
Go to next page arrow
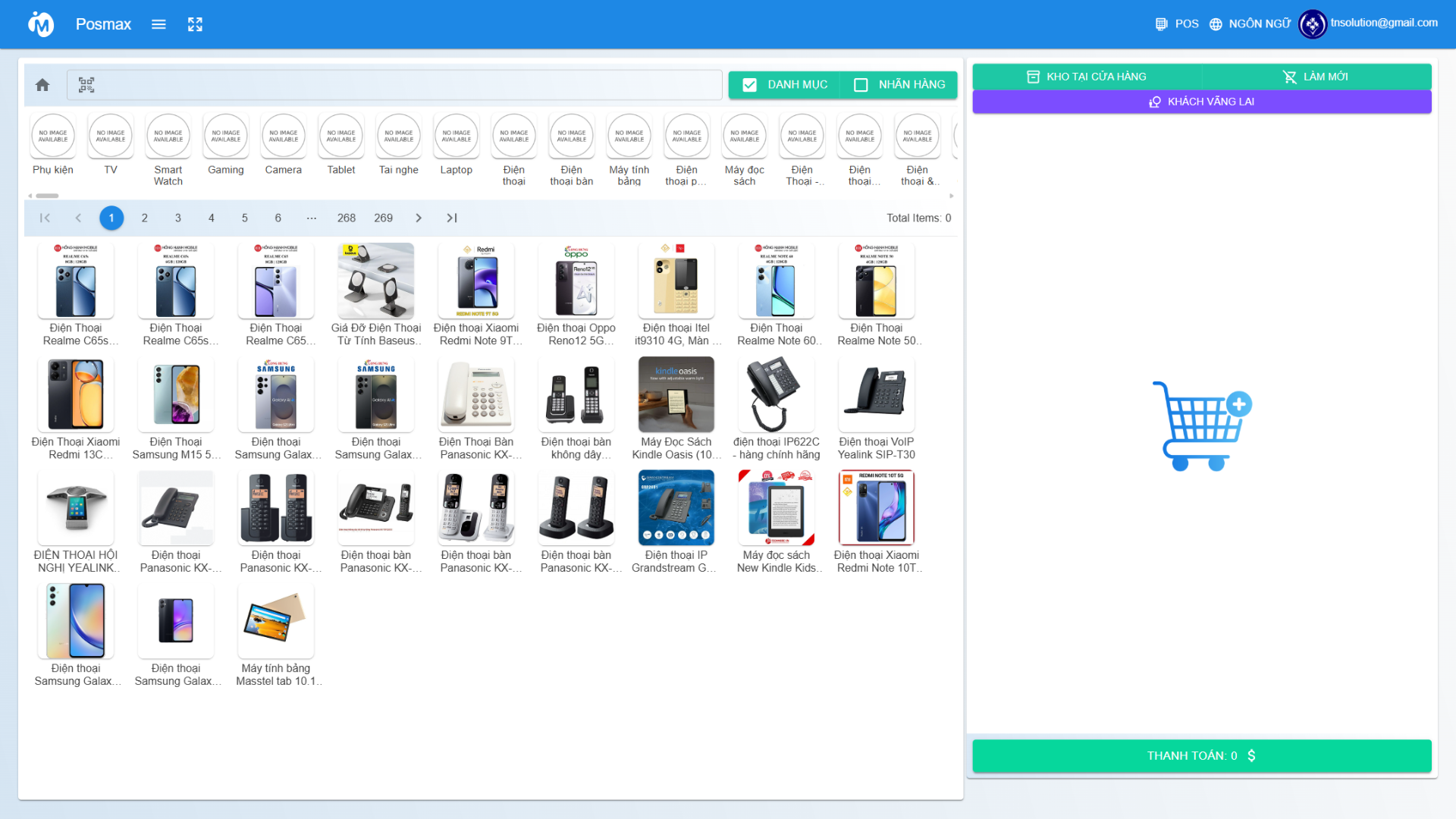419,218
